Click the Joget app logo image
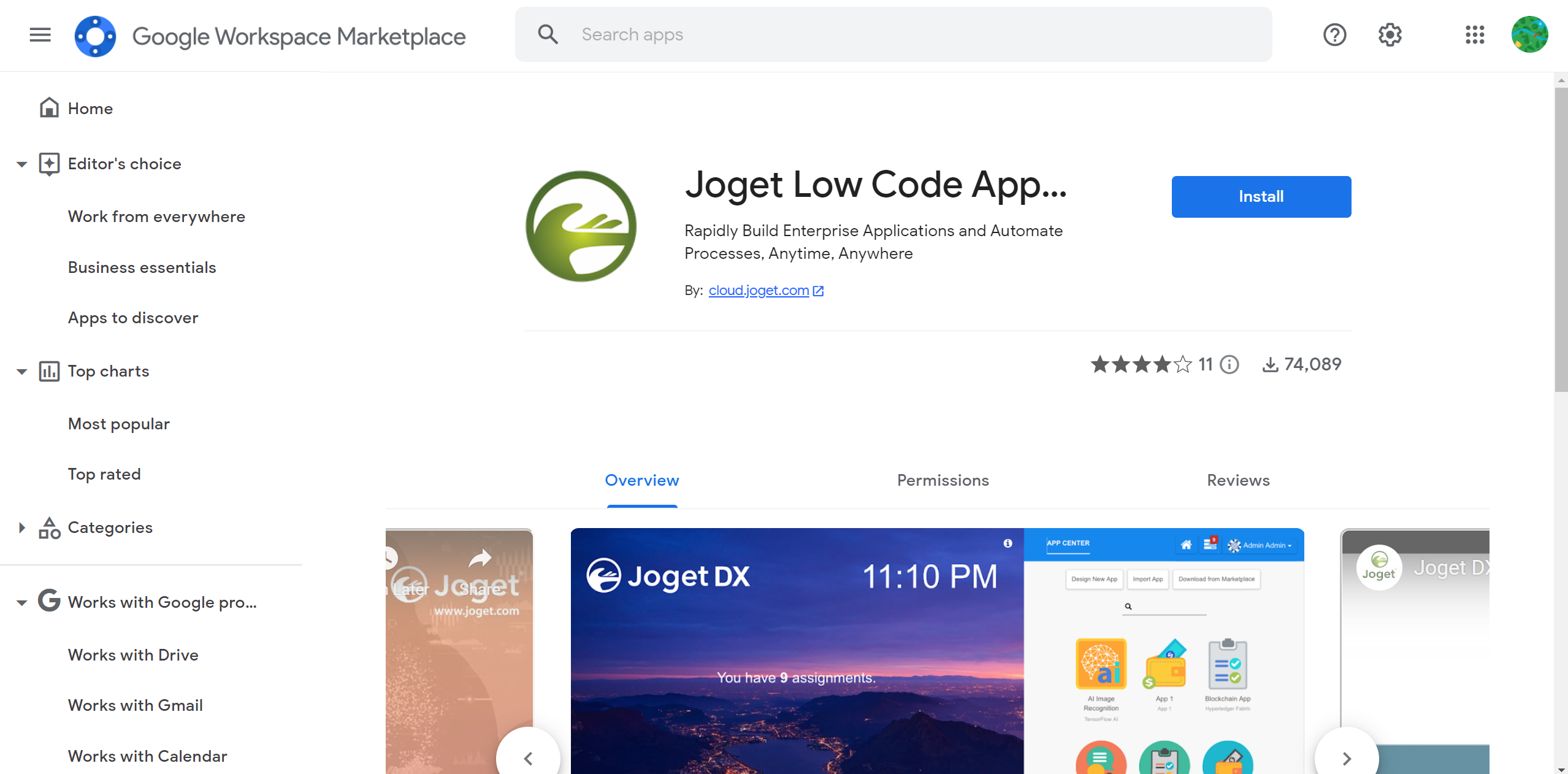Screen dimensions: 1568x774 (581, 226)
